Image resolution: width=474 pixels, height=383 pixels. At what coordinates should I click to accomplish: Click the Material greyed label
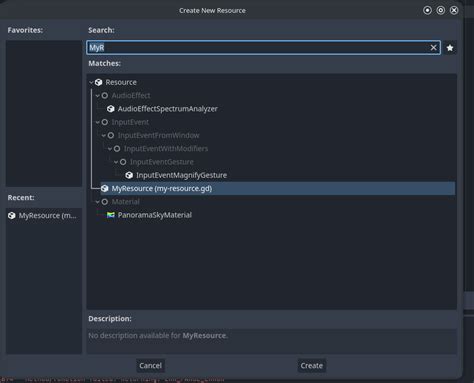[126, 202]
